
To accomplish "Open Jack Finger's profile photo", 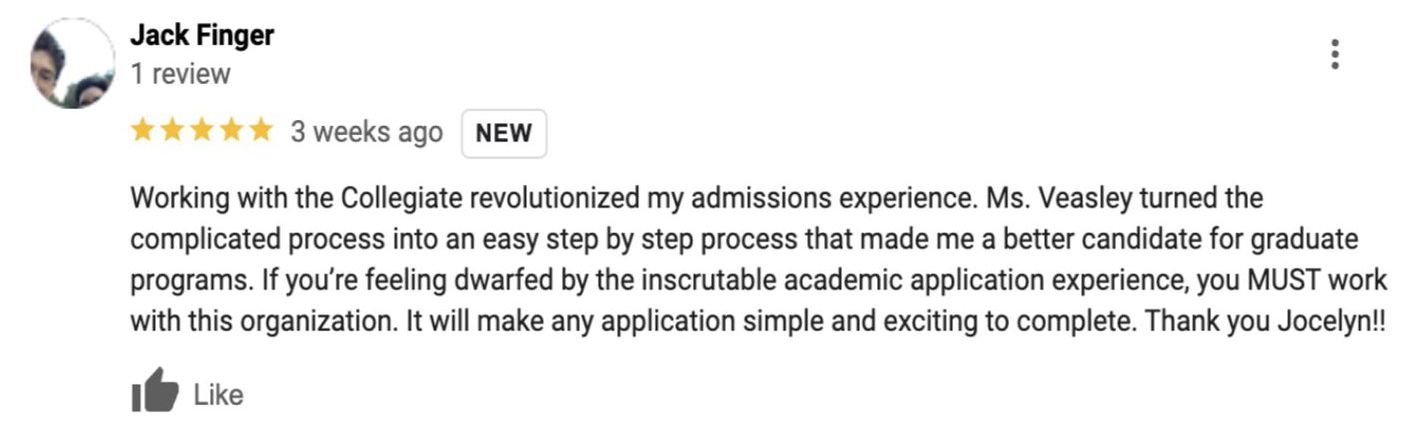I will click(x=72, y=63).
